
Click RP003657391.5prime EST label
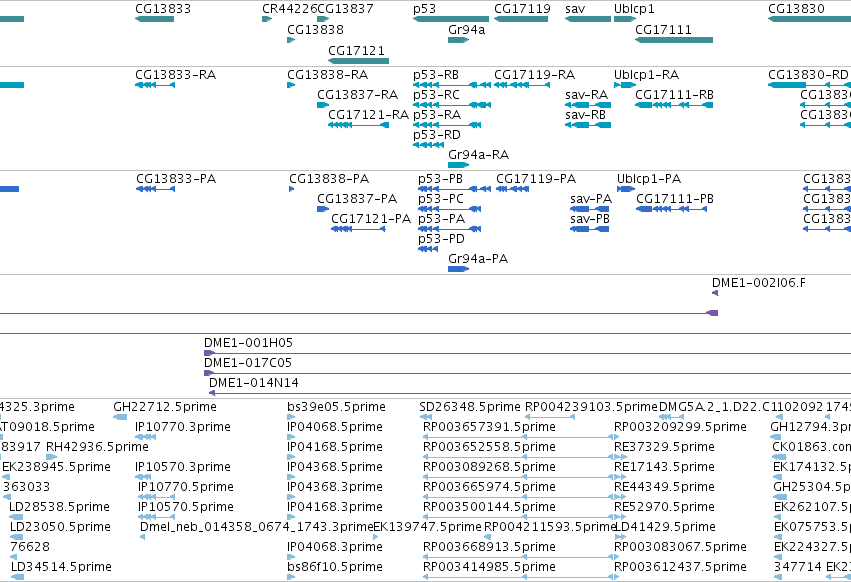(490, 427)
